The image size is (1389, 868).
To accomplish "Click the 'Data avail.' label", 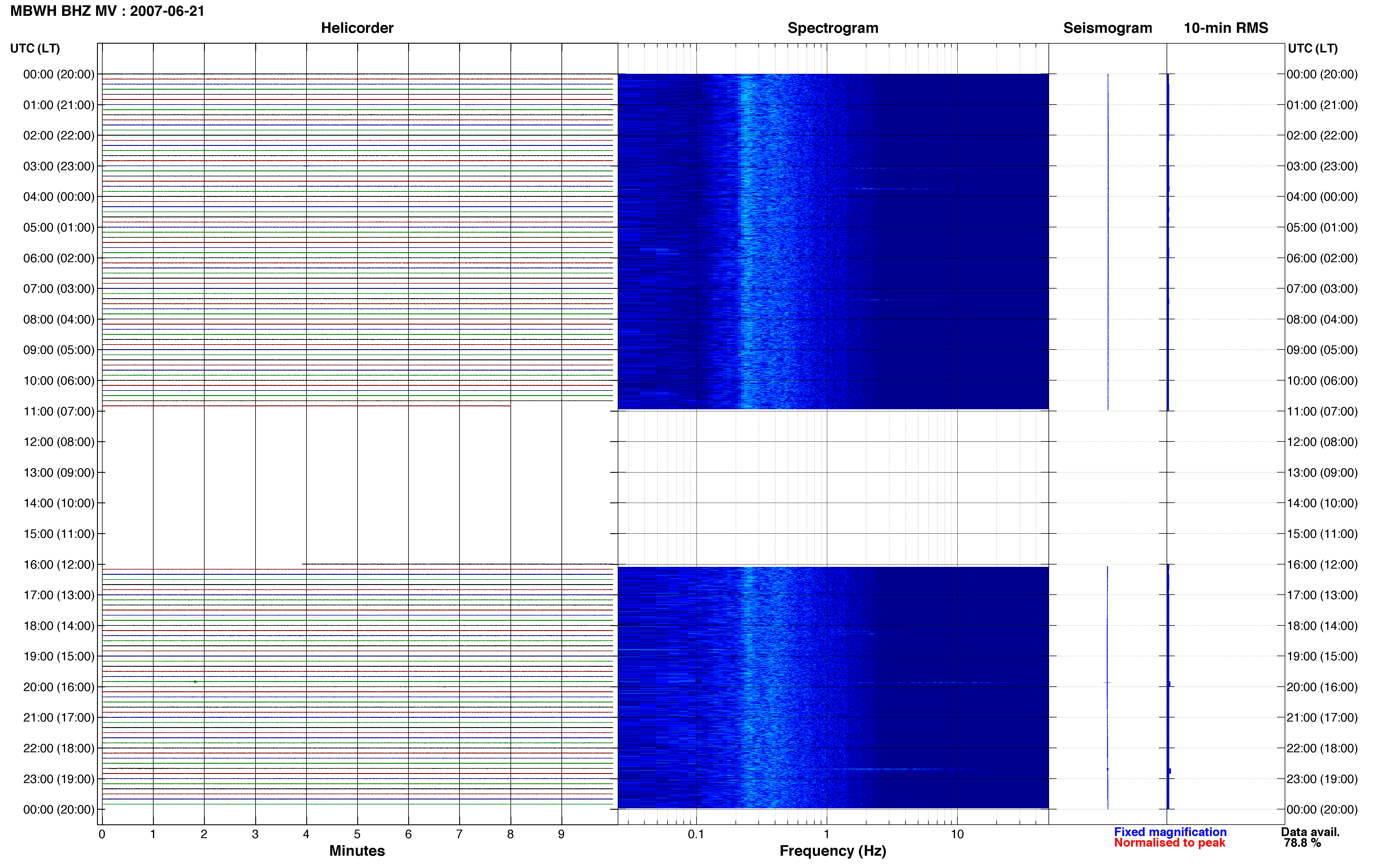I will pos(1310,832).
